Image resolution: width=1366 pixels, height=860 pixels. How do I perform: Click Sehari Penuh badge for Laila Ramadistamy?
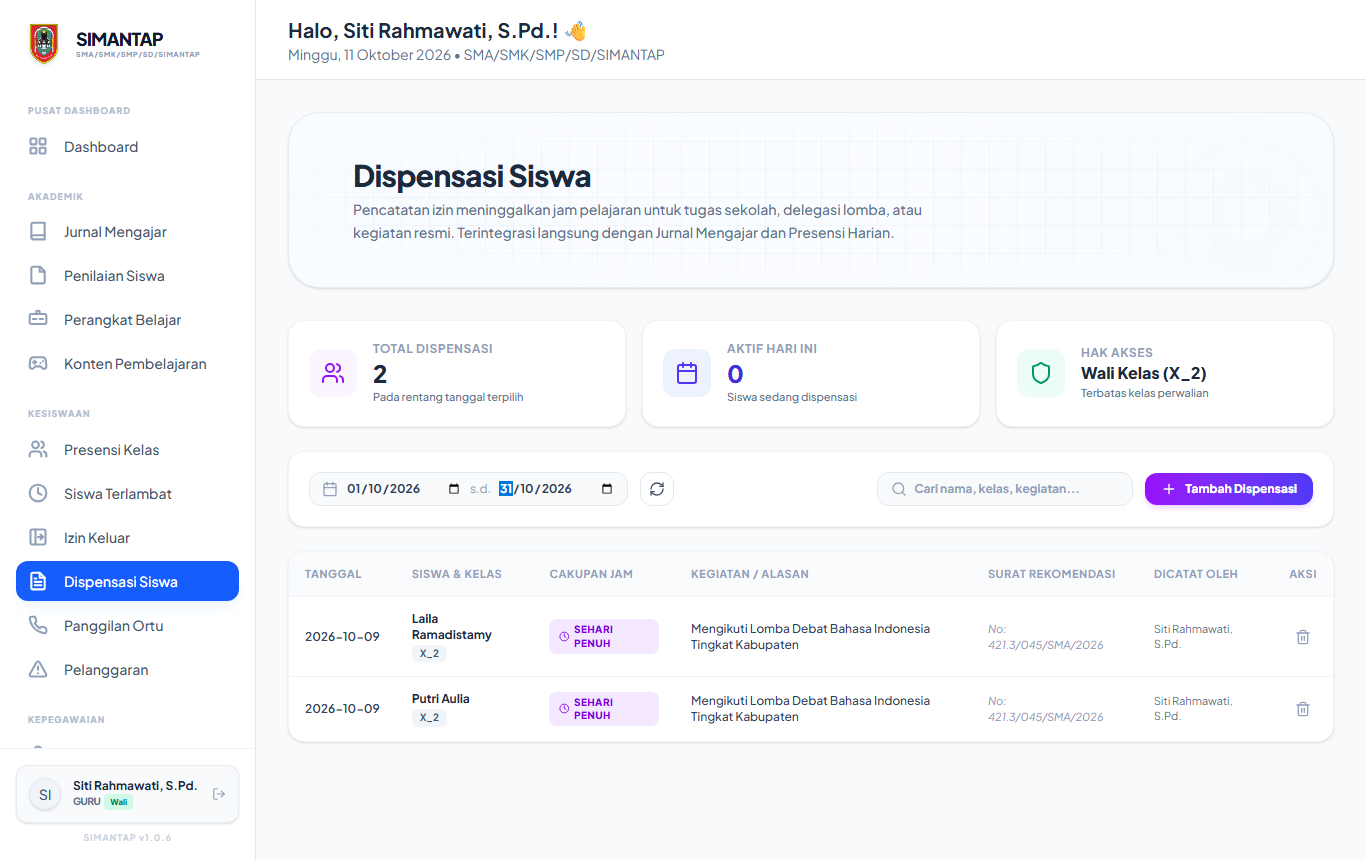click(604, 637)
